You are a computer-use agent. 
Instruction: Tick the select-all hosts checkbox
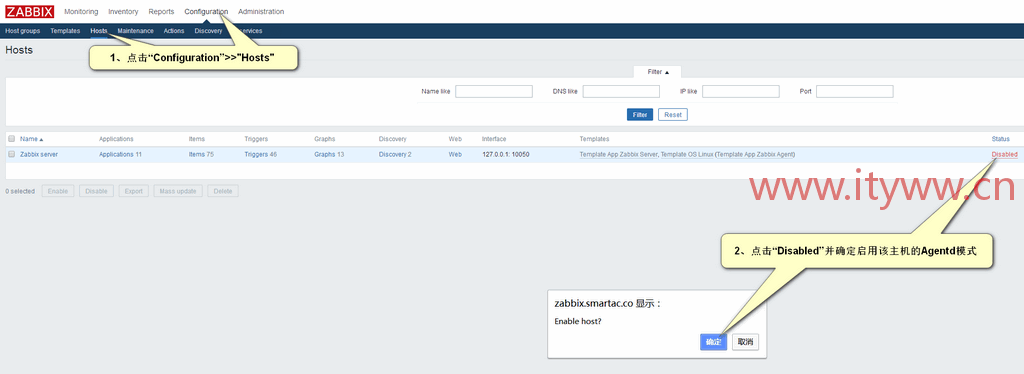coord(11,138)
